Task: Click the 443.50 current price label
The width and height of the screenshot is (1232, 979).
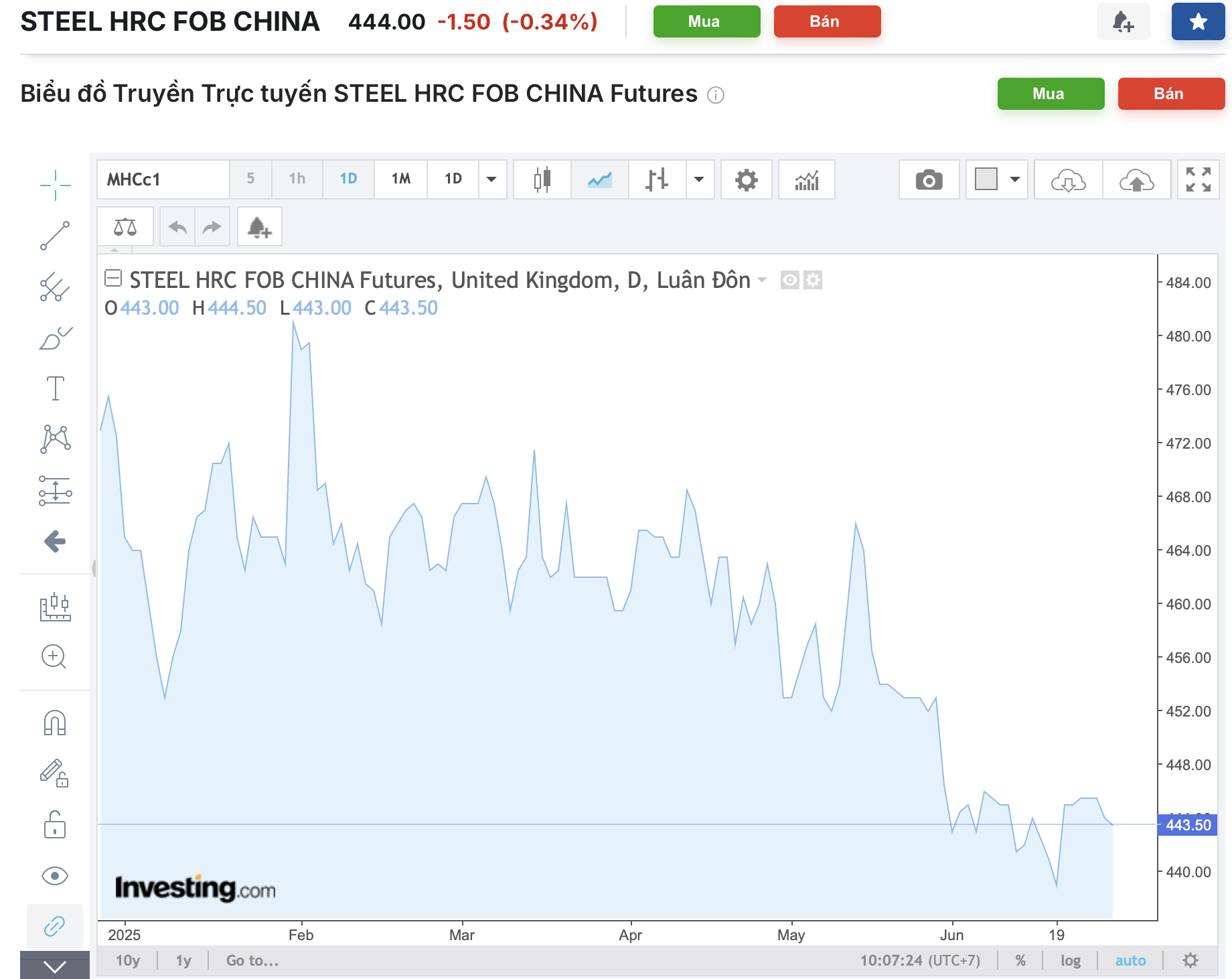Action: [1188, 825]
